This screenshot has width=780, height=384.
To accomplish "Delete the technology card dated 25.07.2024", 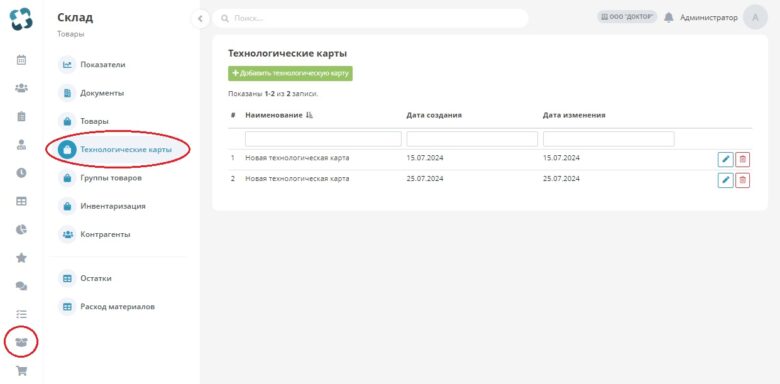I will (x=743, y=180).
